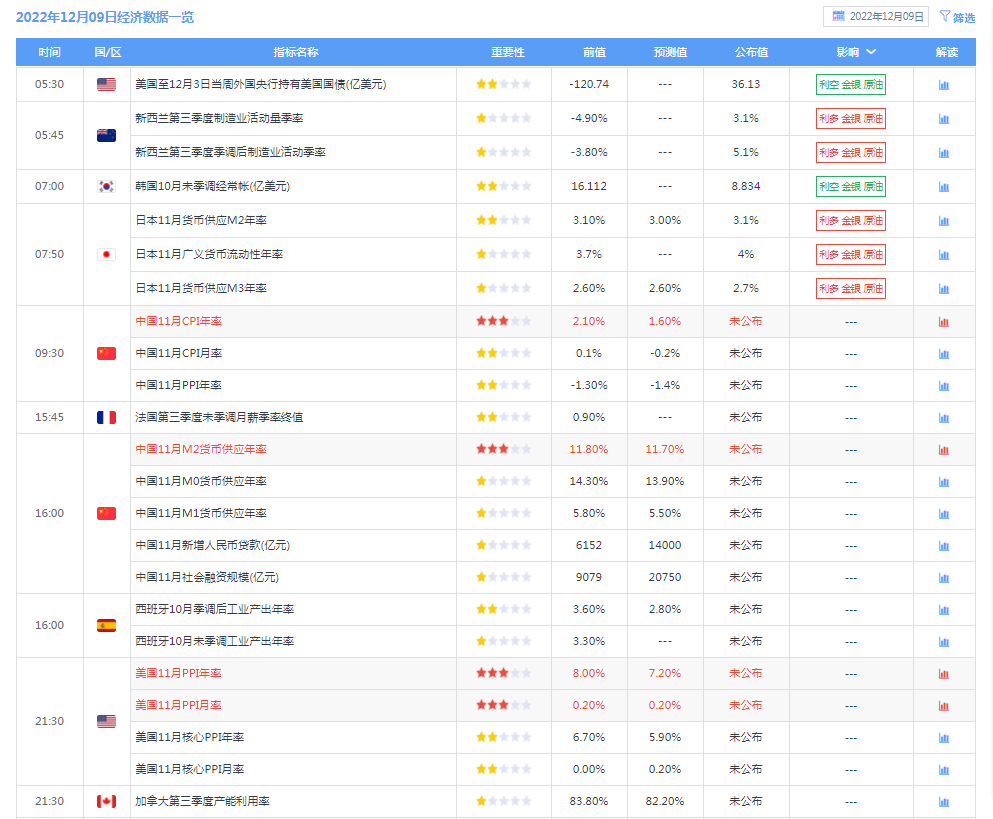Image resolution: width=993 pixels, height=819 pixels.
Task: Open chart icon for 西班牙10月未季调工业产出年率
Action: click(x=944, y=642)
